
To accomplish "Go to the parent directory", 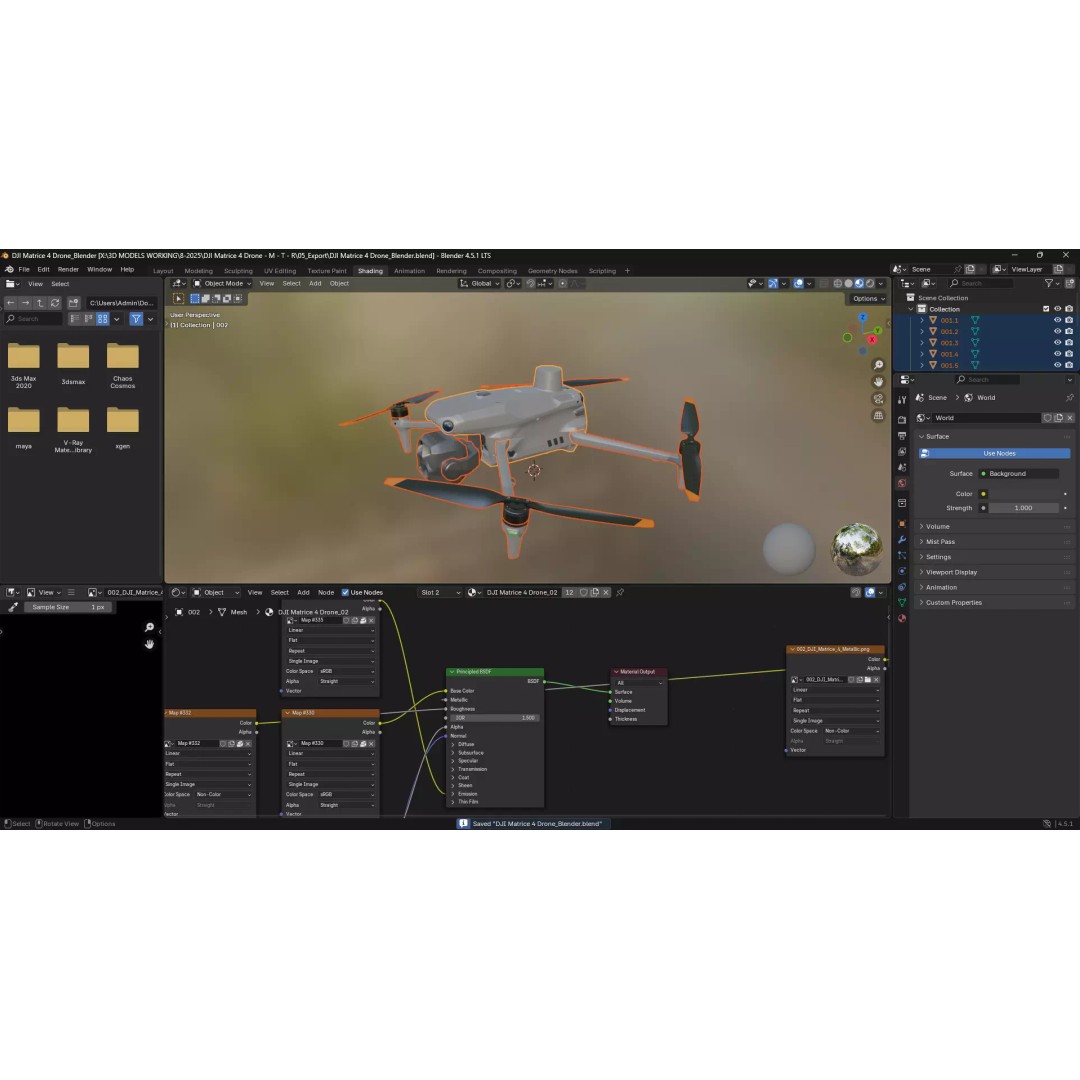I will click(40, 303).
